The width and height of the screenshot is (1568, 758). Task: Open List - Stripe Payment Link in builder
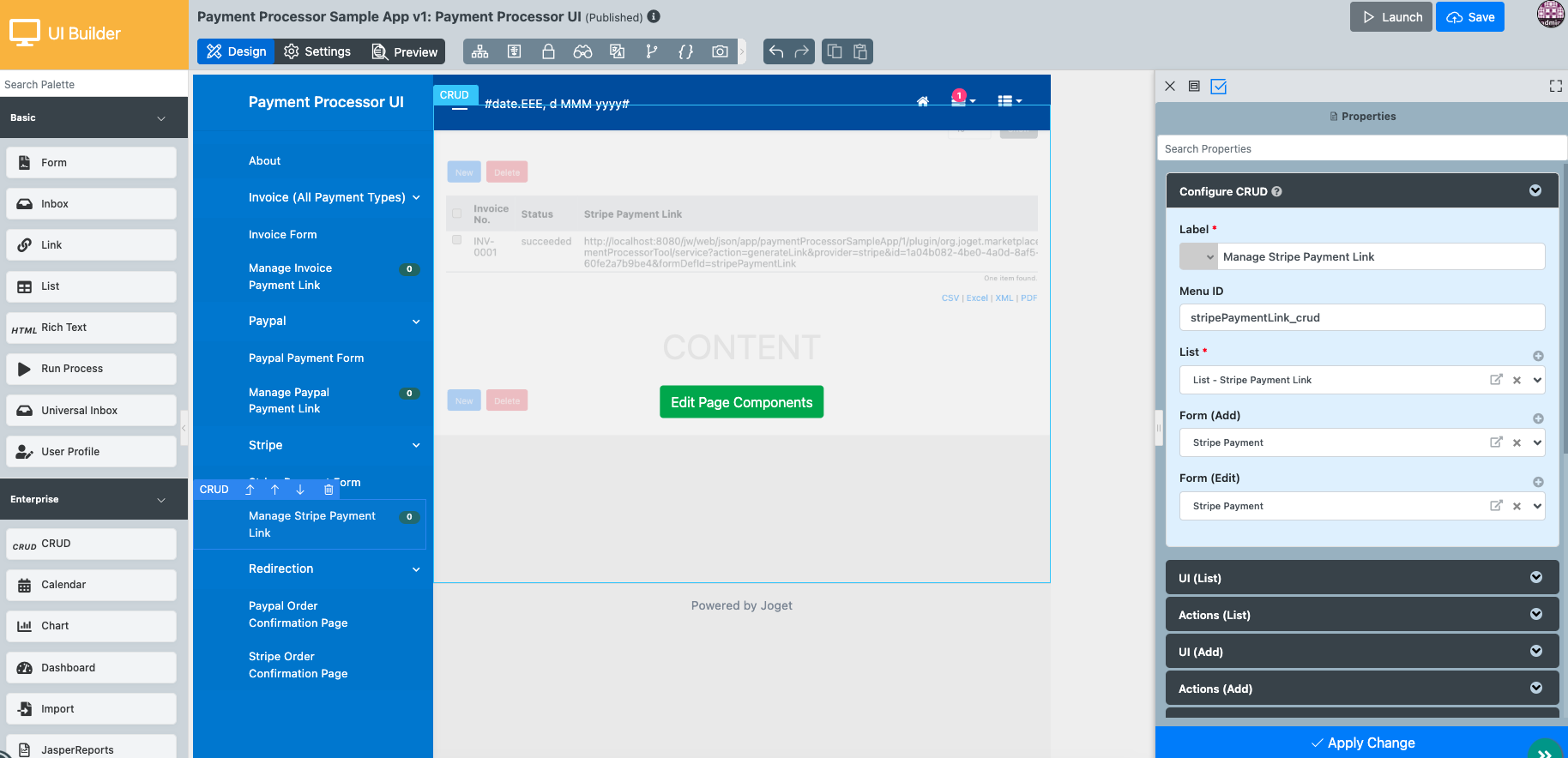1496,380
